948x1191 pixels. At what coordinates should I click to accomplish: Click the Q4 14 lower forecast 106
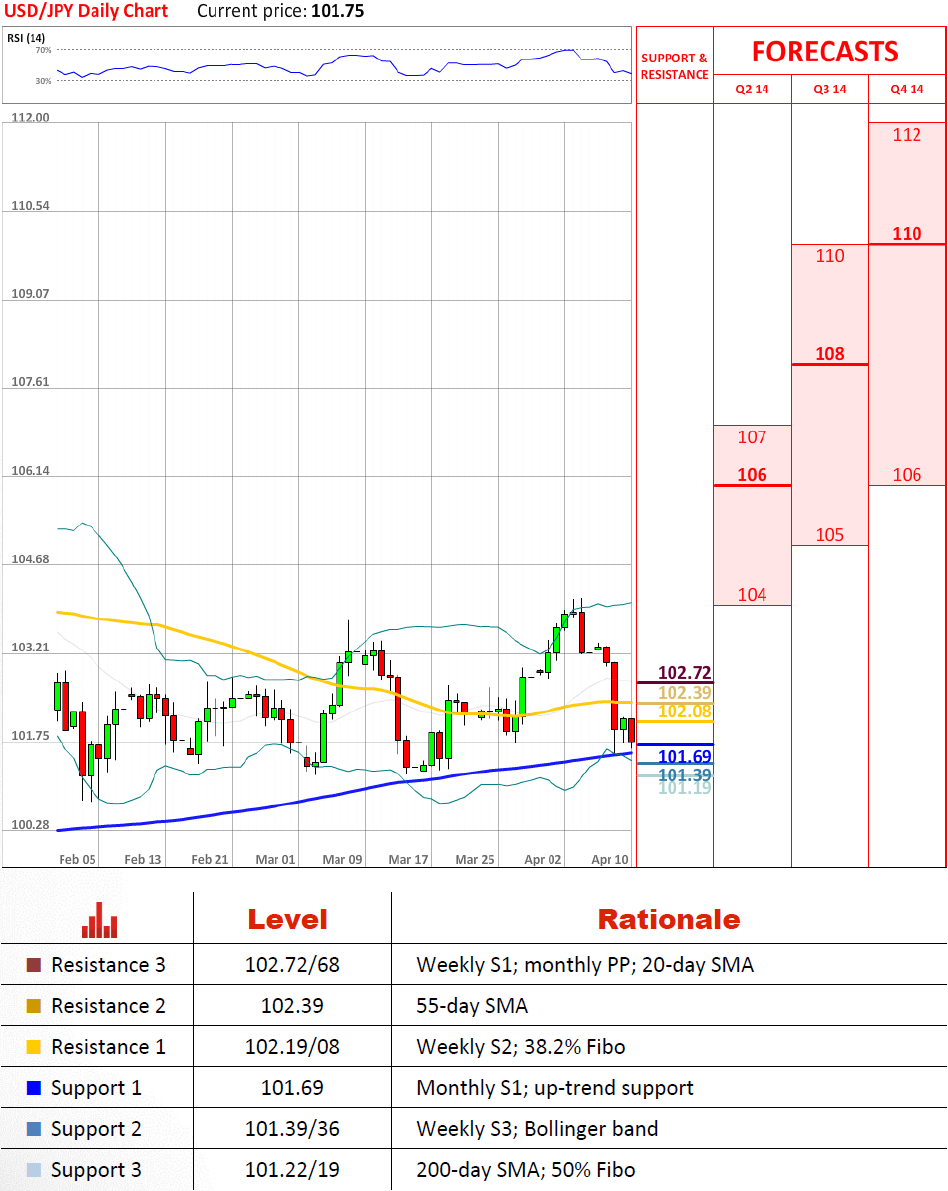(x=907, y=475)
